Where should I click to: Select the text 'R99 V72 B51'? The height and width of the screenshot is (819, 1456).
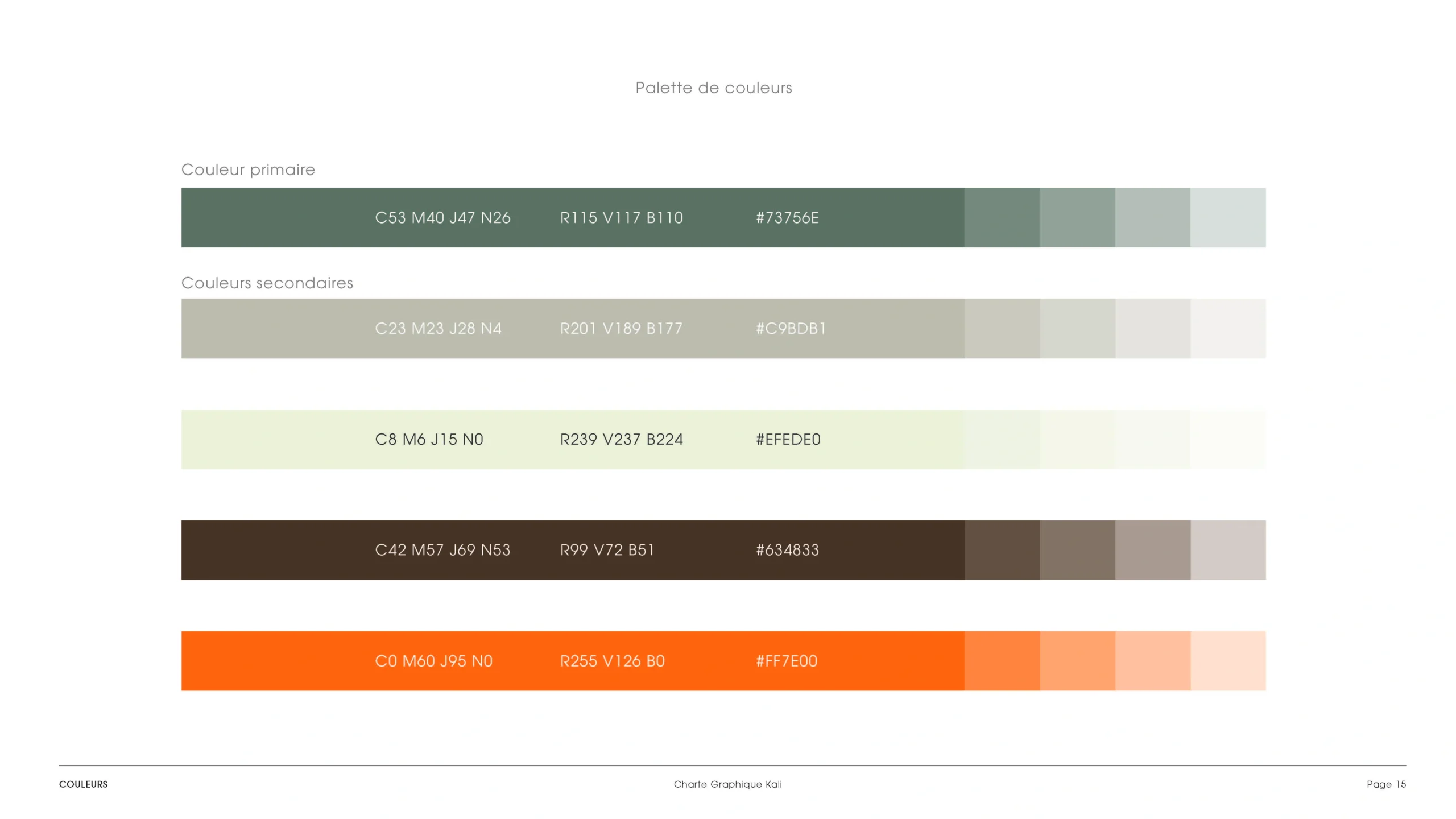tap(607, 550)
